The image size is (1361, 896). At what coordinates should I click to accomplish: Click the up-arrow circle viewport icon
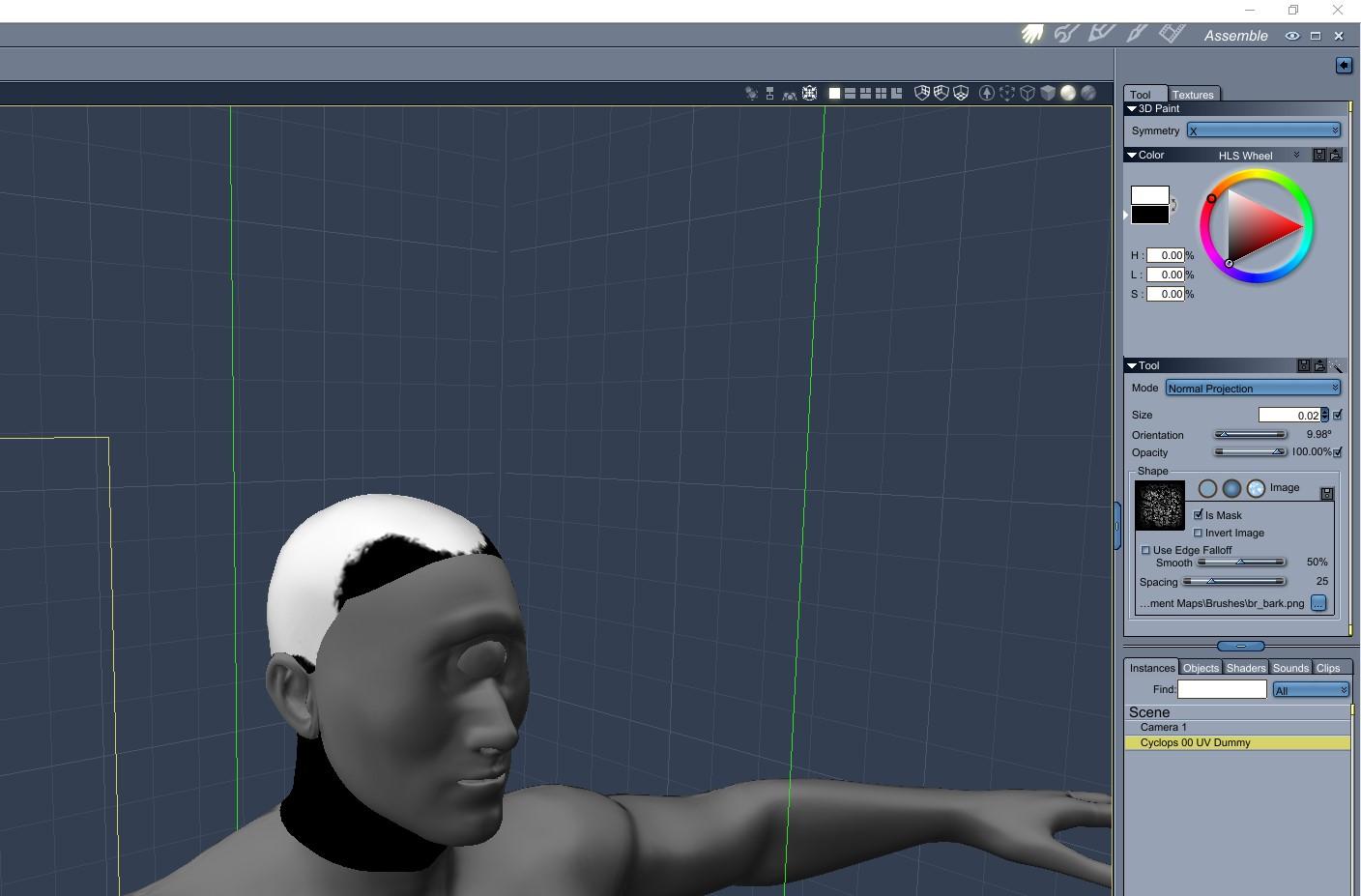[x=987, y=93]
